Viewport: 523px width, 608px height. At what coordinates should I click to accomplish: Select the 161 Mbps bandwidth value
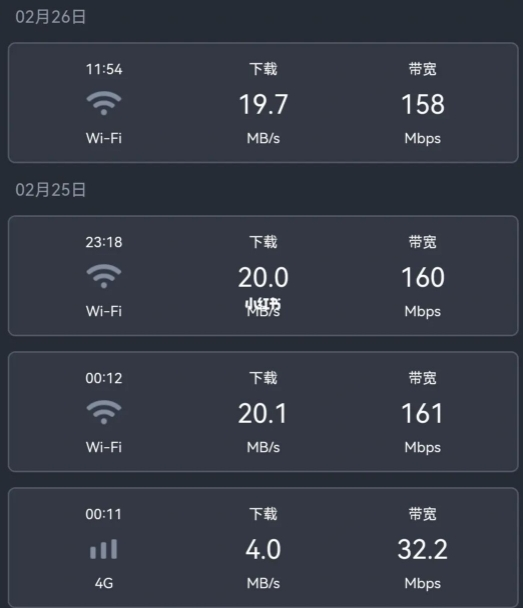click(422, 413)
